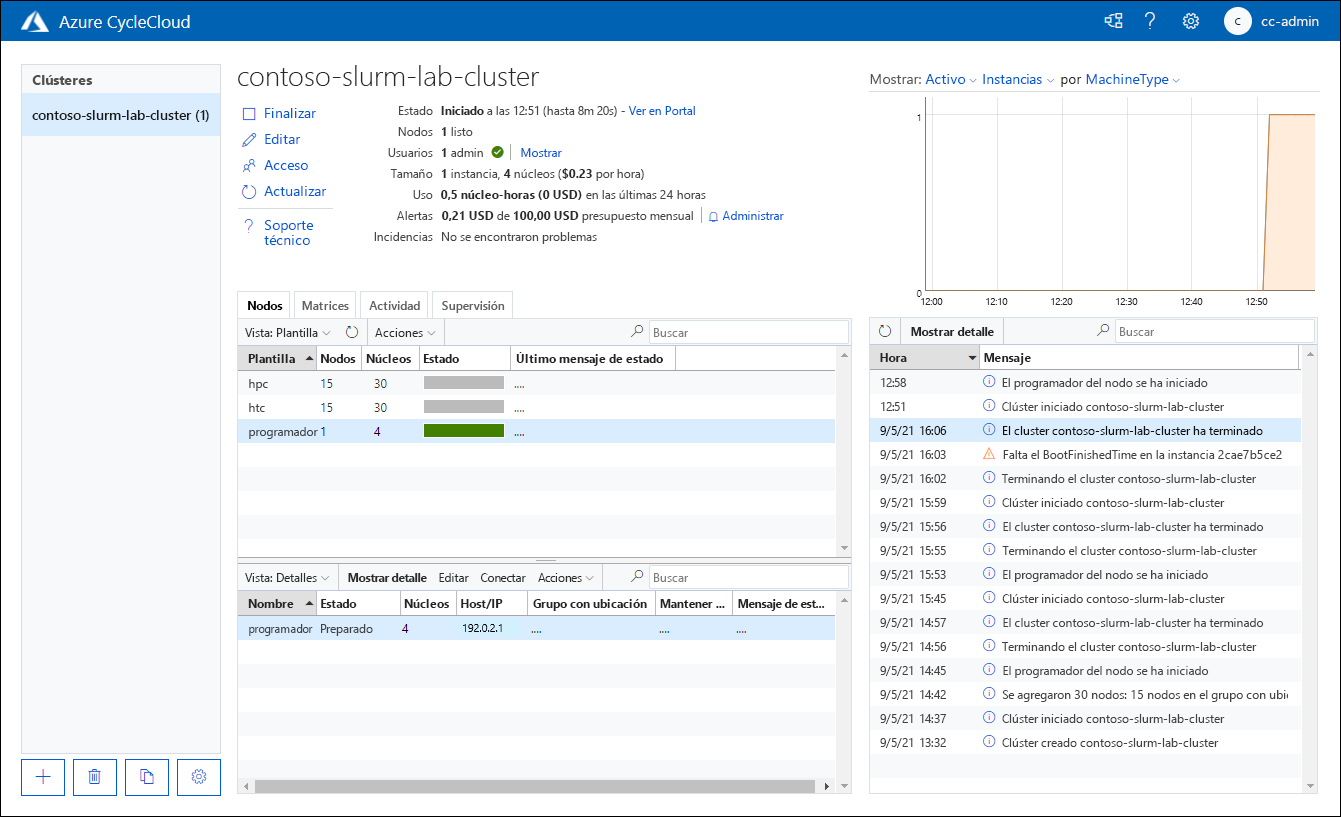Click the delete cluster trash icon

[x=95, y=777]
